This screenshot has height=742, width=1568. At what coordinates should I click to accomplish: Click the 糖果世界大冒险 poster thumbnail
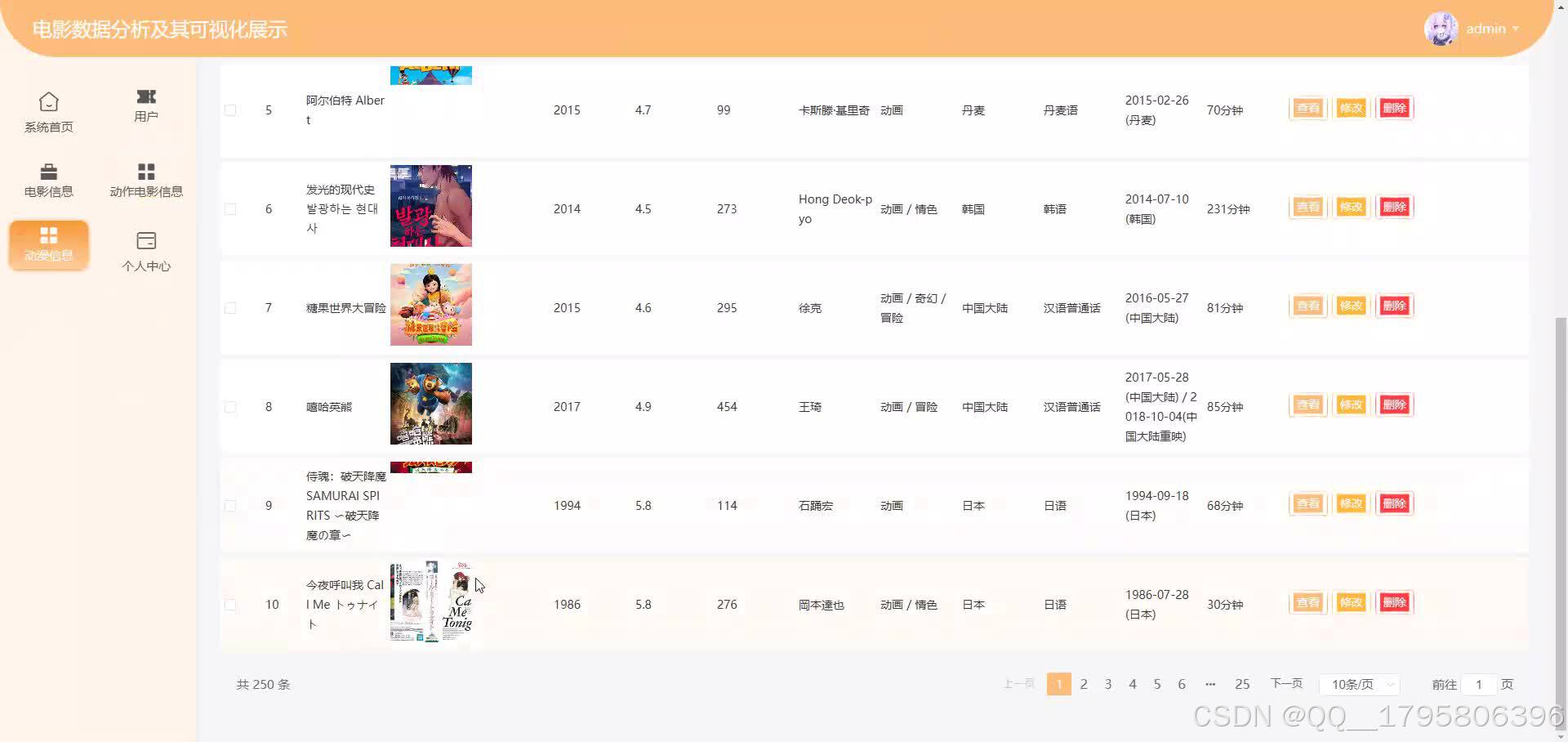(430, 305)
